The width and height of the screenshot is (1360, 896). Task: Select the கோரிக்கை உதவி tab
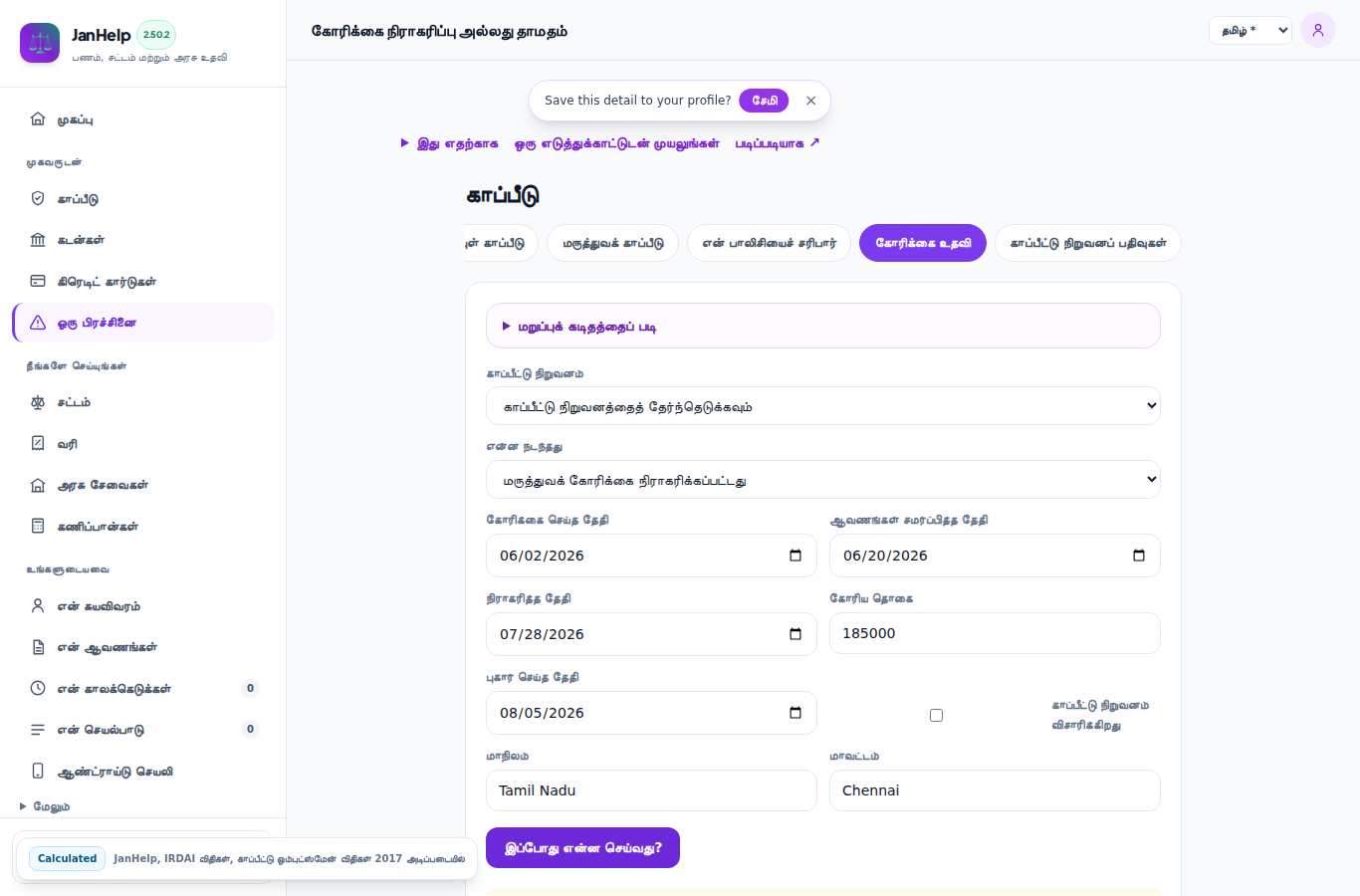pos(923,243)
